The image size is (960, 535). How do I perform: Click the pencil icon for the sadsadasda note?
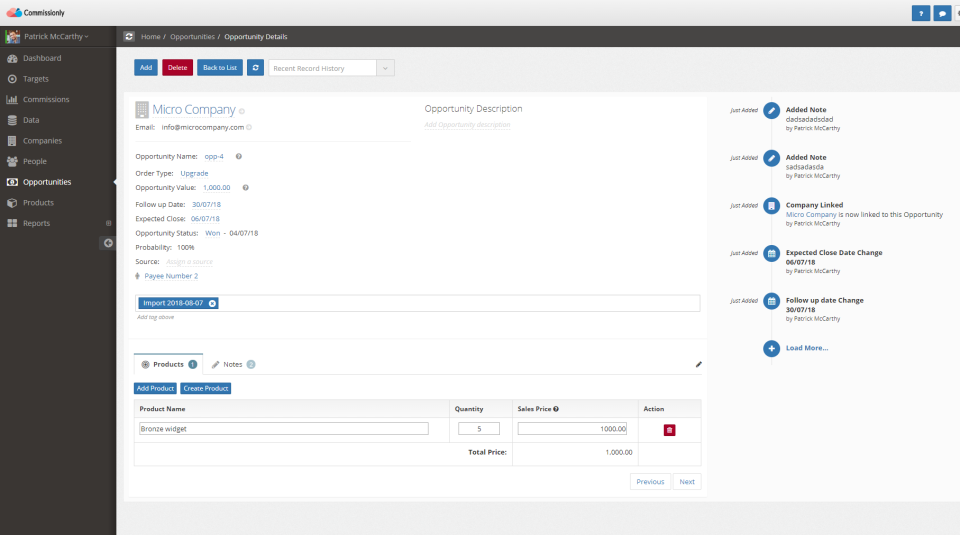pos(771,158)
